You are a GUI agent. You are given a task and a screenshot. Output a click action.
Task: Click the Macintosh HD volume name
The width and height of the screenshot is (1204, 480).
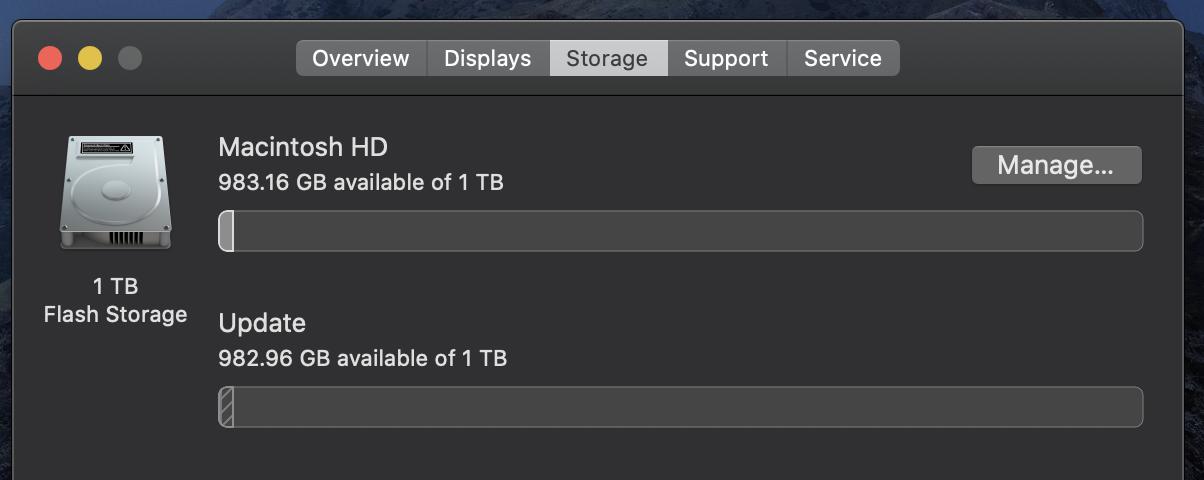click(303, 147)
